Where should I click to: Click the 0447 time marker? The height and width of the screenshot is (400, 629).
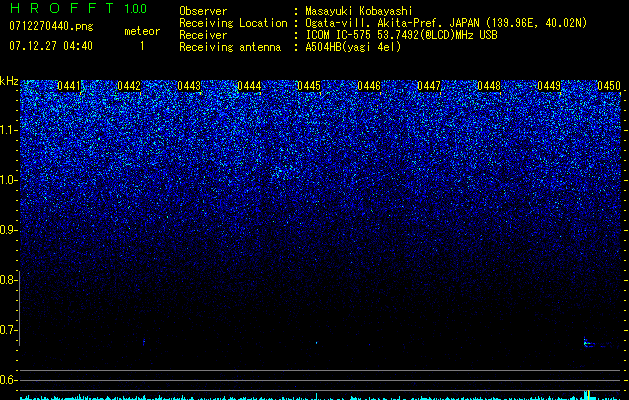click(x=429, y=86)
